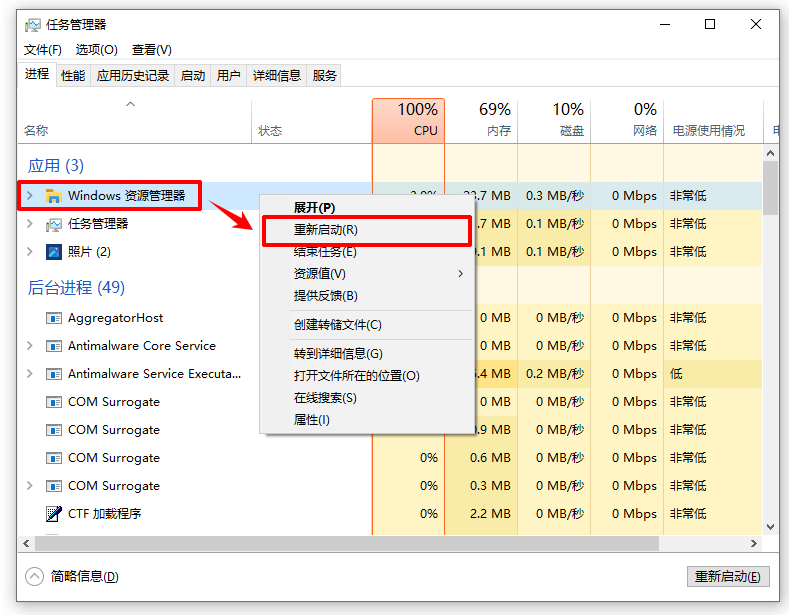
Task: Click the Antimalware Core Service icon
Action: (54, 346)
